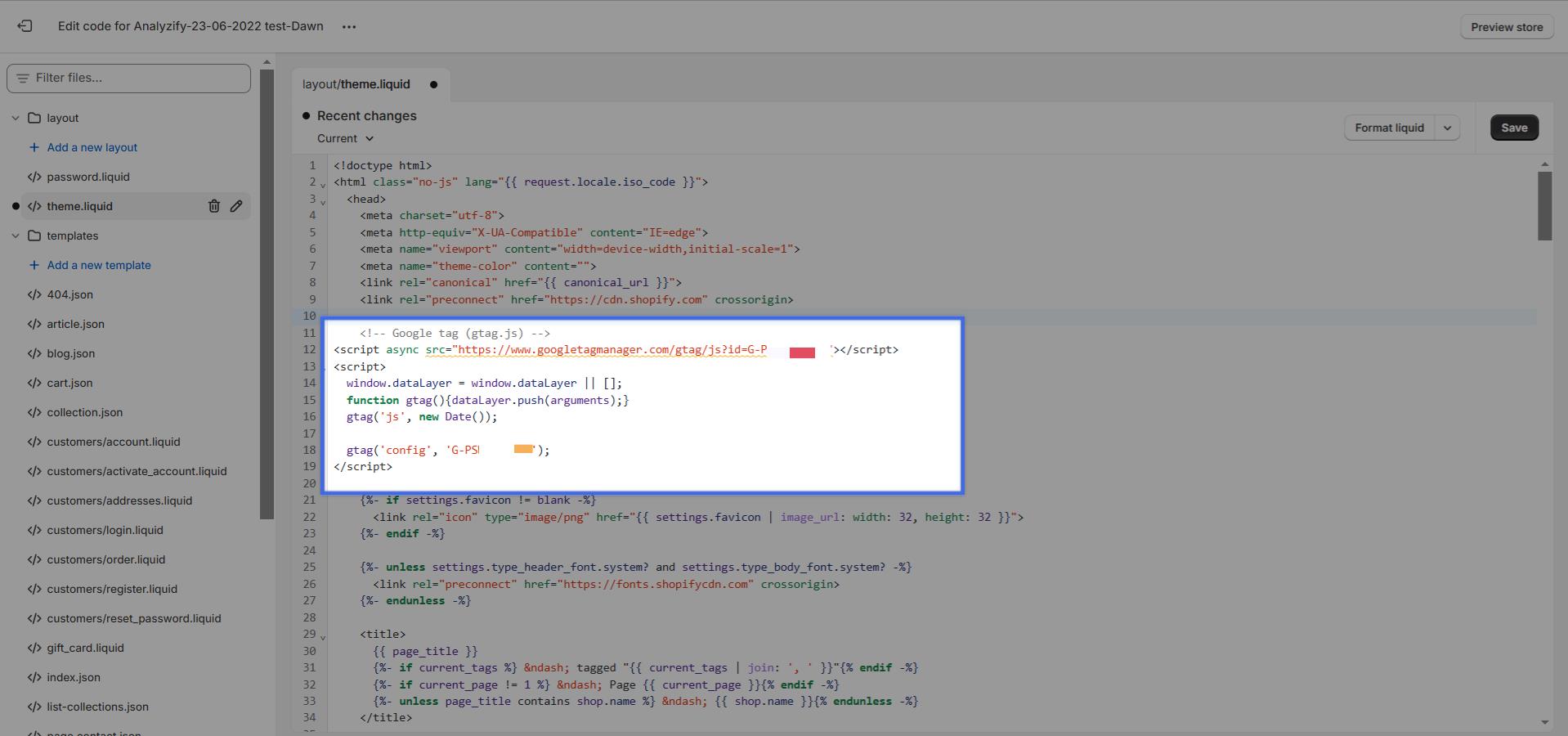Click the sidebar file list scrollbar thumb
This screenshot has height=736, width=1568.
[x=267, y=294]
